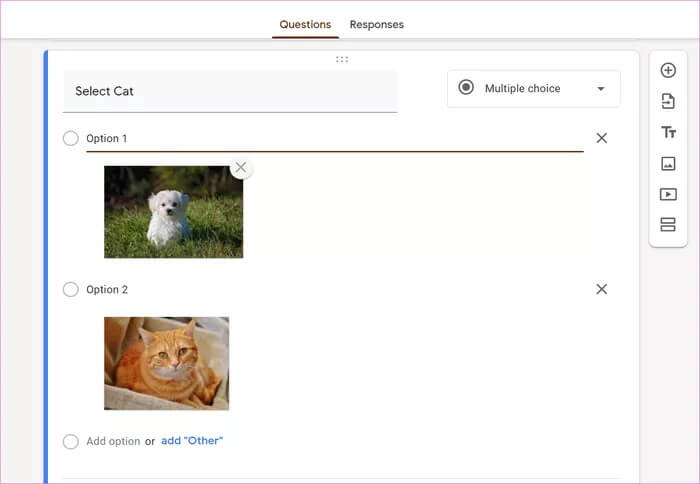Edit the Select Cat question title field

[230, 91]
